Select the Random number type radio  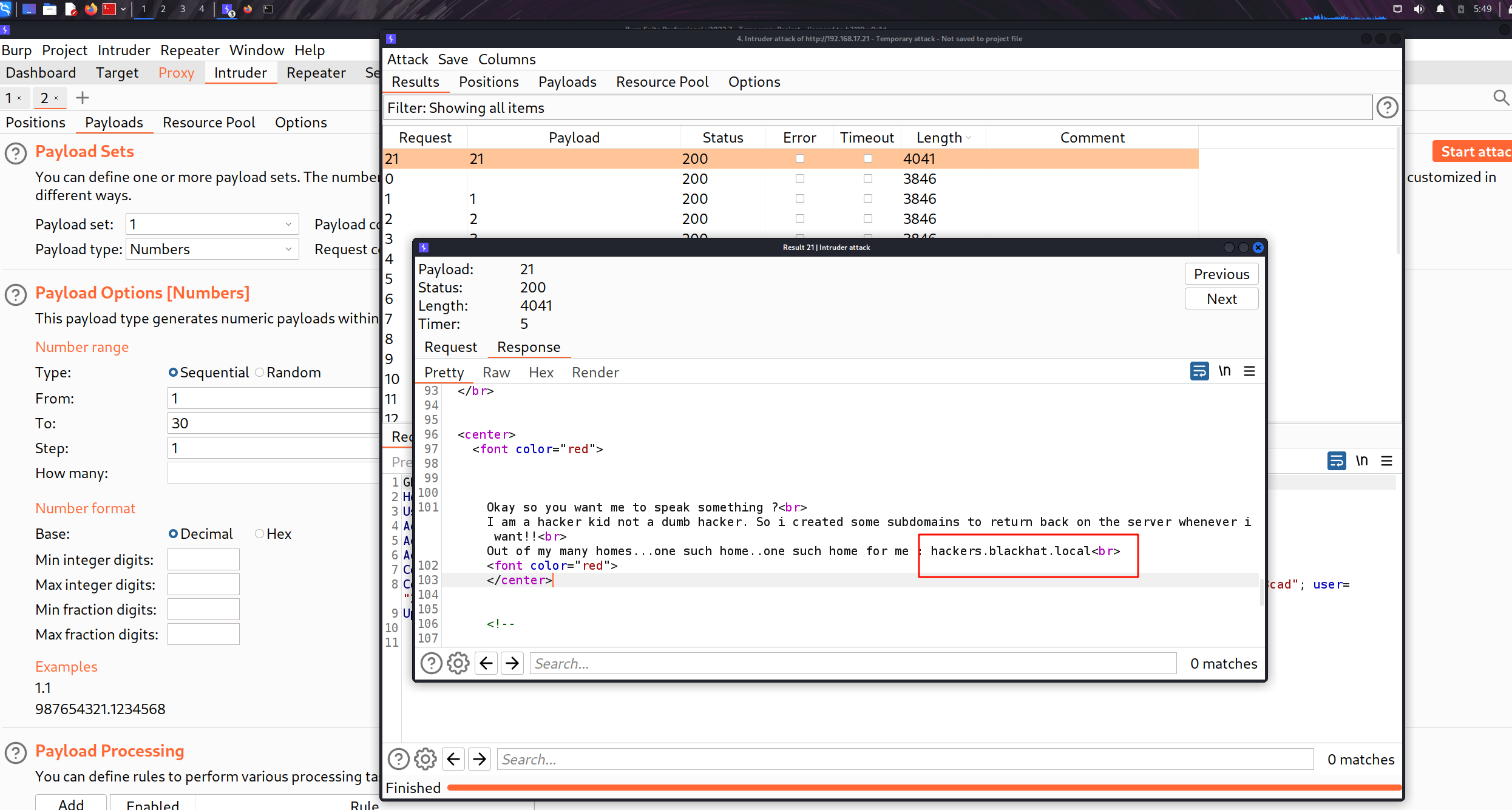coord(260,373)
